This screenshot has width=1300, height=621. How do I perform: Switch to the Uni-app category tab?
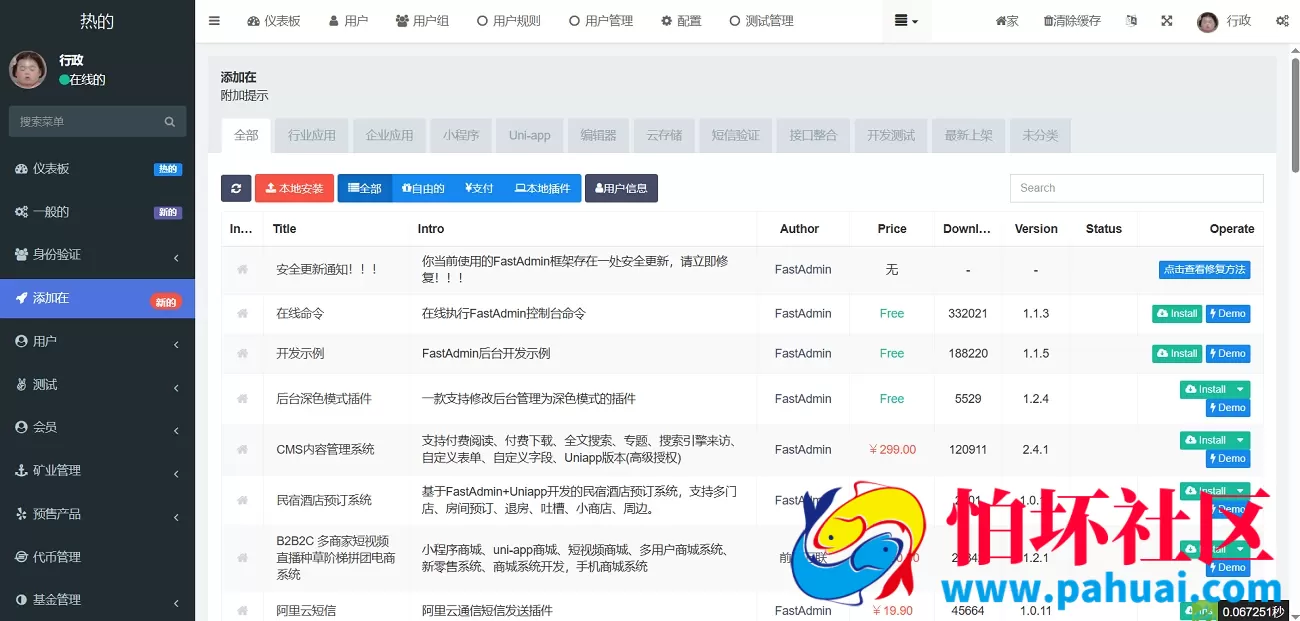point(529,135)
